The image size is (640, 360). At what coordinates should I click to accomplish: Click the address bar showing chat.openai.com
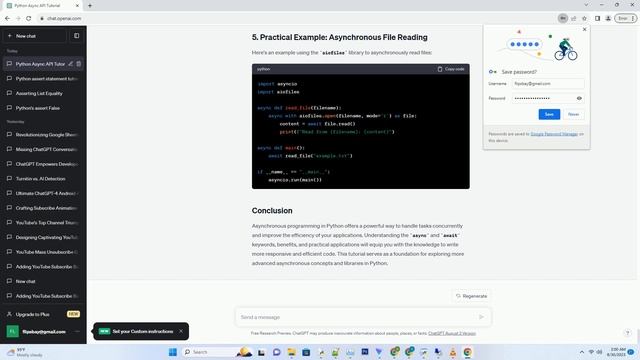click(64, 18)
